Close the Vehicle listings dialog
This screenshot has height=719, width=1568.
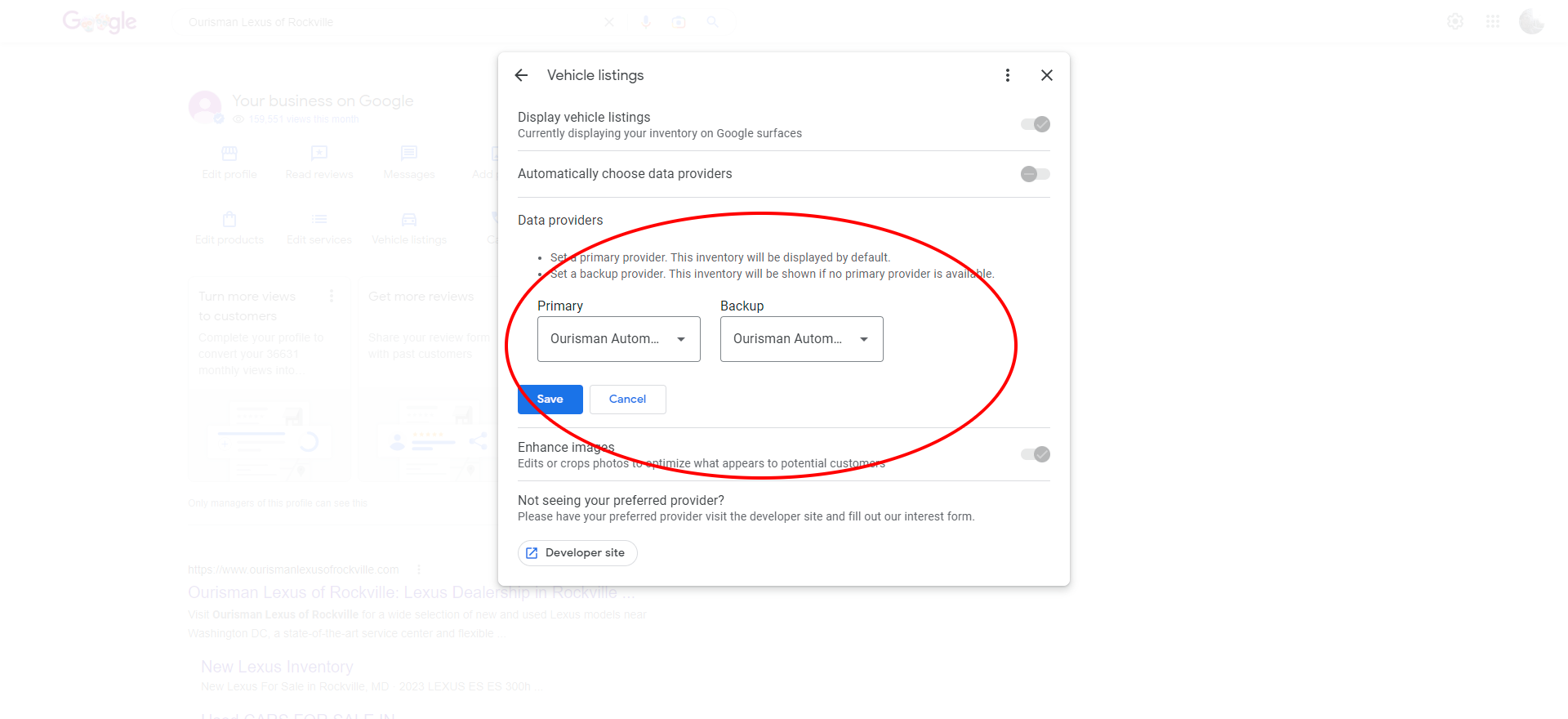[x=1047, y=75]
